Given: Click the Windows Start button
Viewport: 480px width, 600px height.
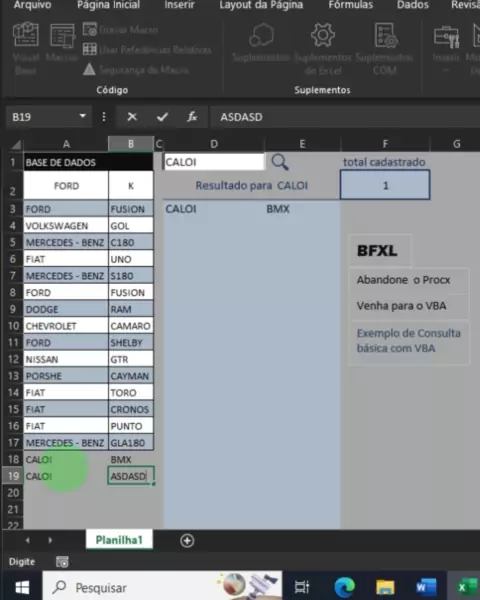Looking at the screenshot, I should [x=22, y=587].
